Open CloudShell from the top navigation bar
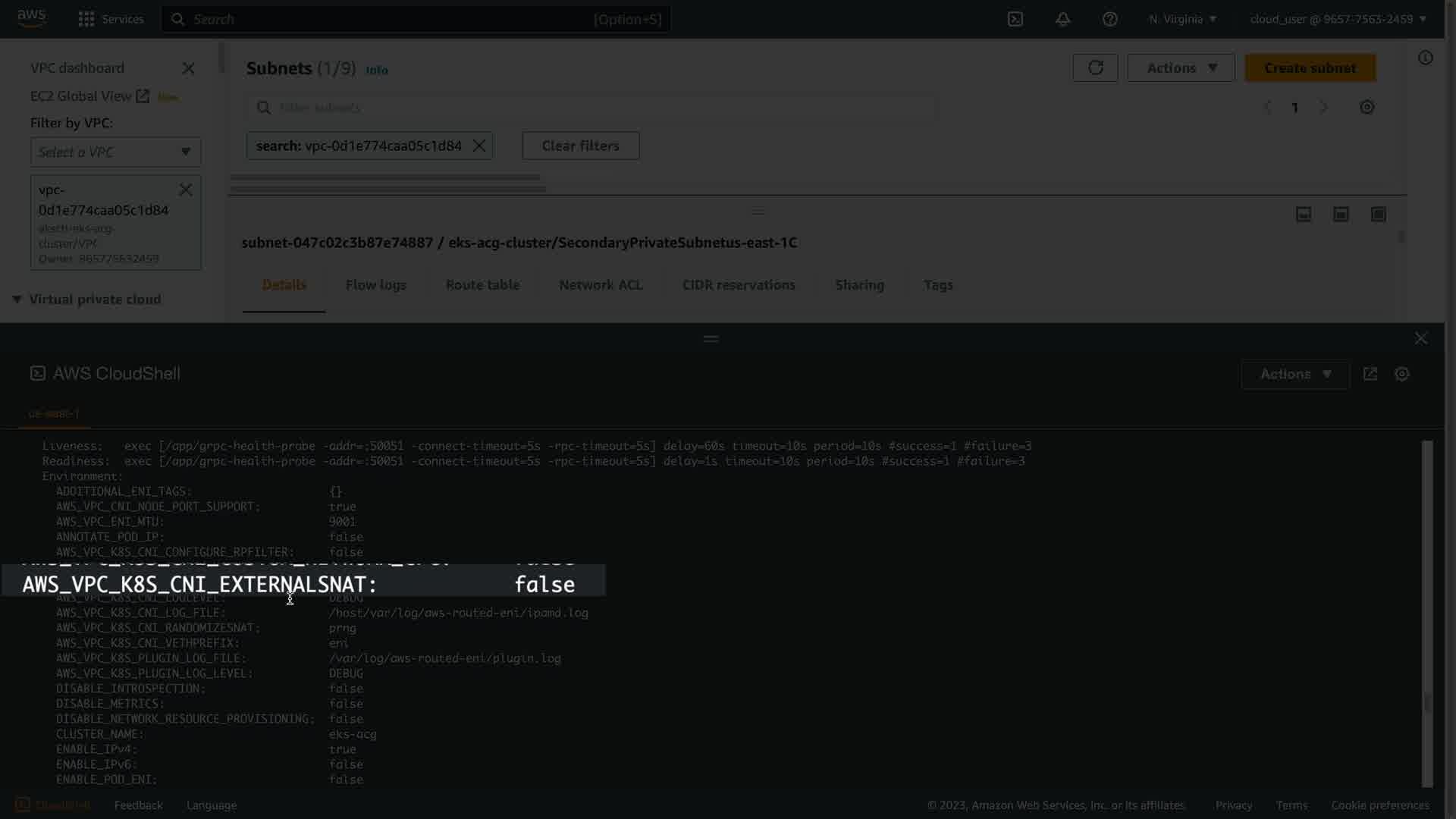The height and width of the screenshot is (819, 1456). (1015, 19)
